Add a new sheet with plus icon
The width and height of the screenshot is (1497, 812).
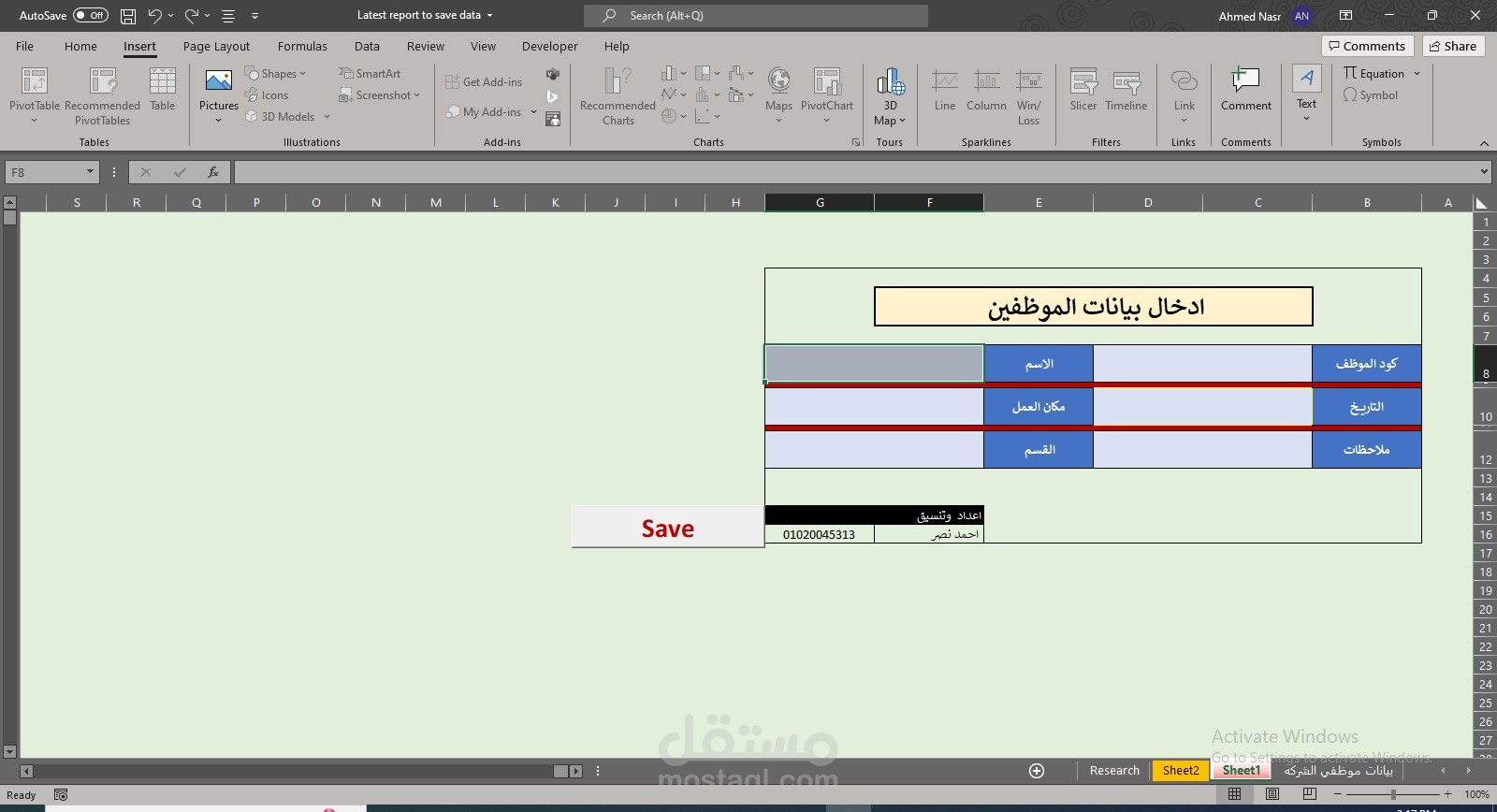(x=1037, y=771)
